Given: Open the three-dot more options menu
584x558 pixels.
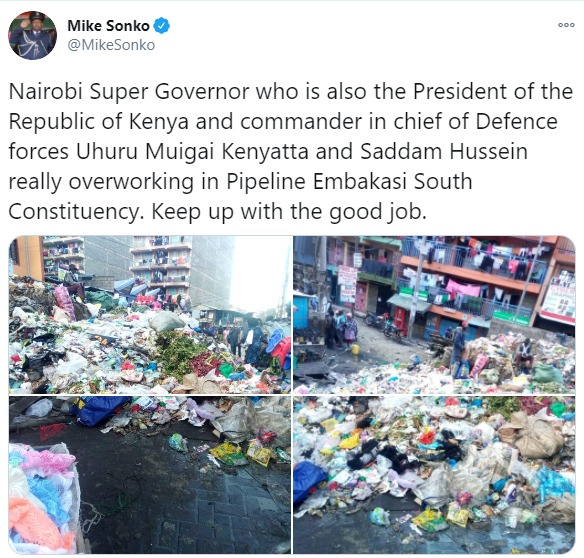Looking at the screenshot, I should pyautogui.click(x=566, y=25).
